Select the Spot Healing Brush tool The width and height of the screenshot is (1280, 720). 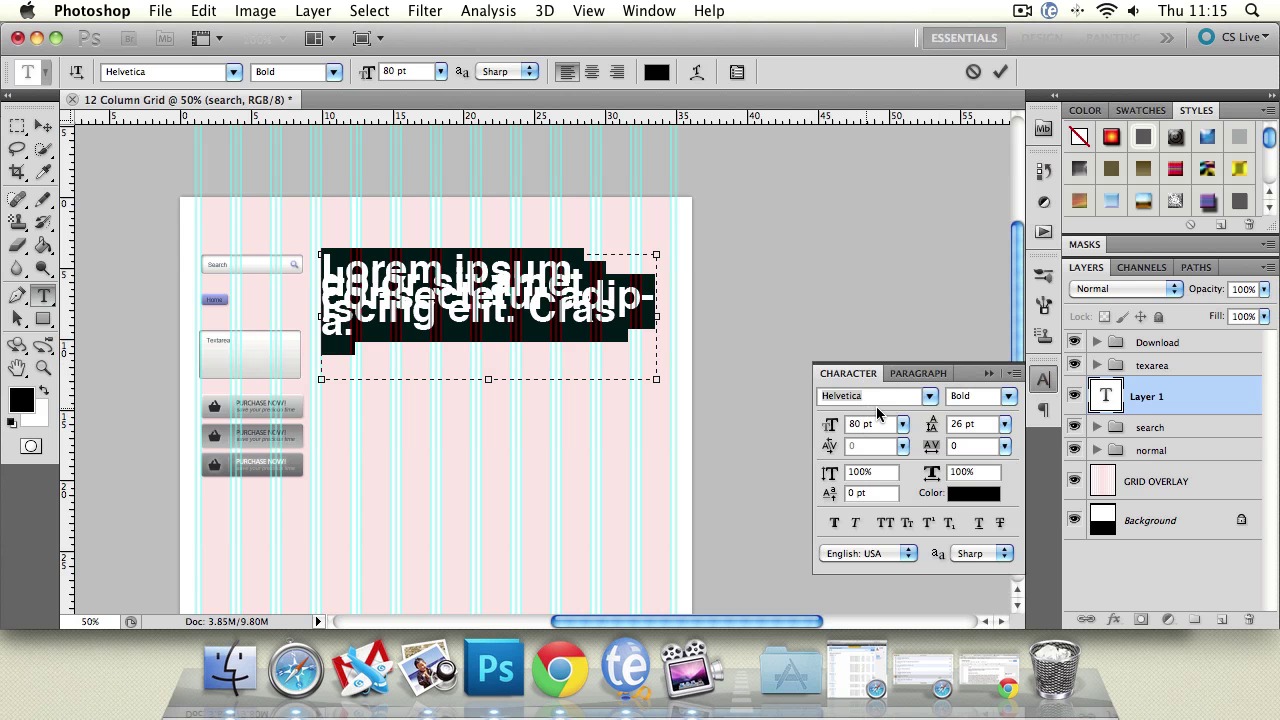point(17,199)
